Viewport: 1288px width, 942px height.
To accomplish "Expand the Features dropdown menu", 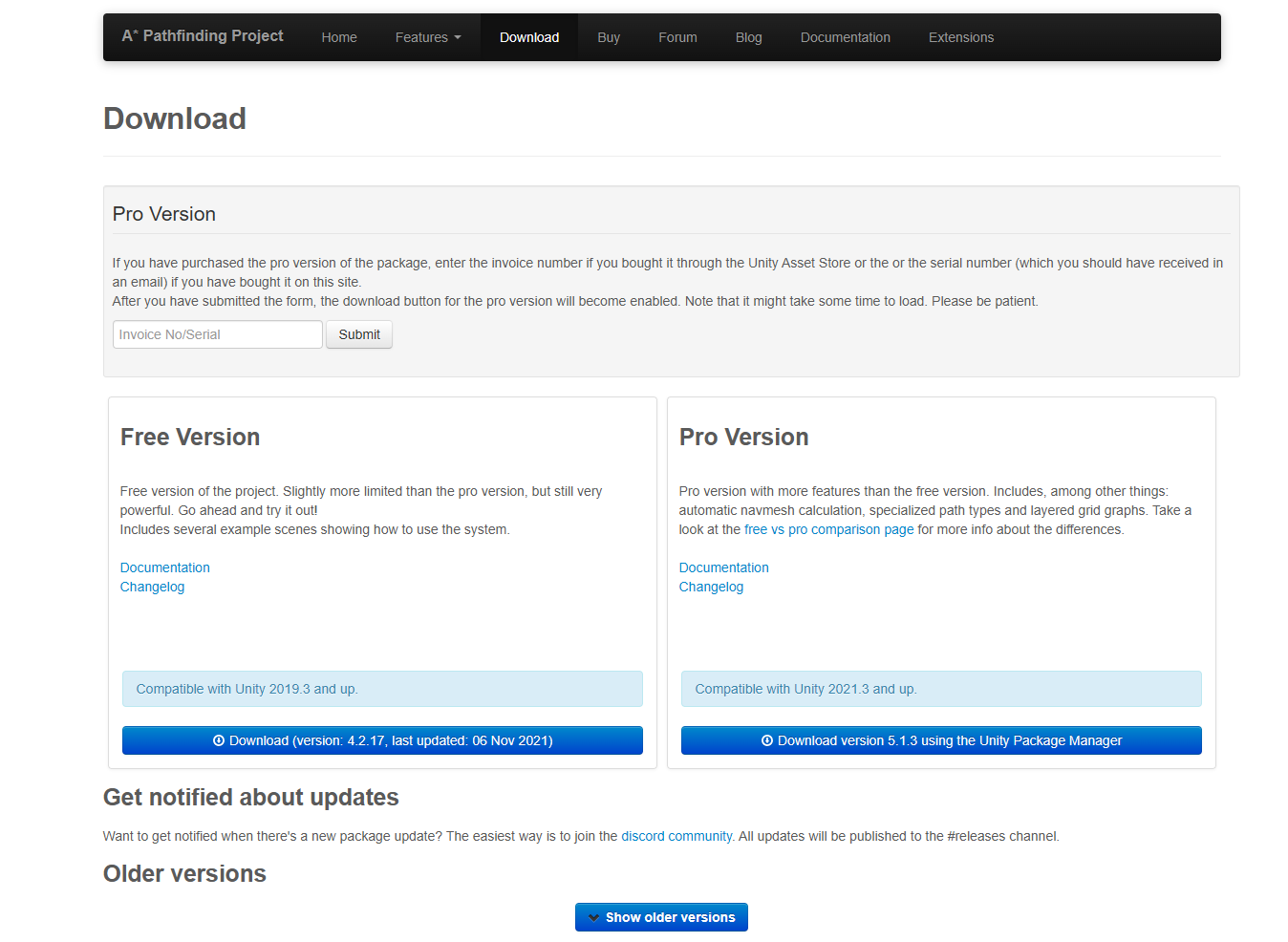I will coord(428,37).
